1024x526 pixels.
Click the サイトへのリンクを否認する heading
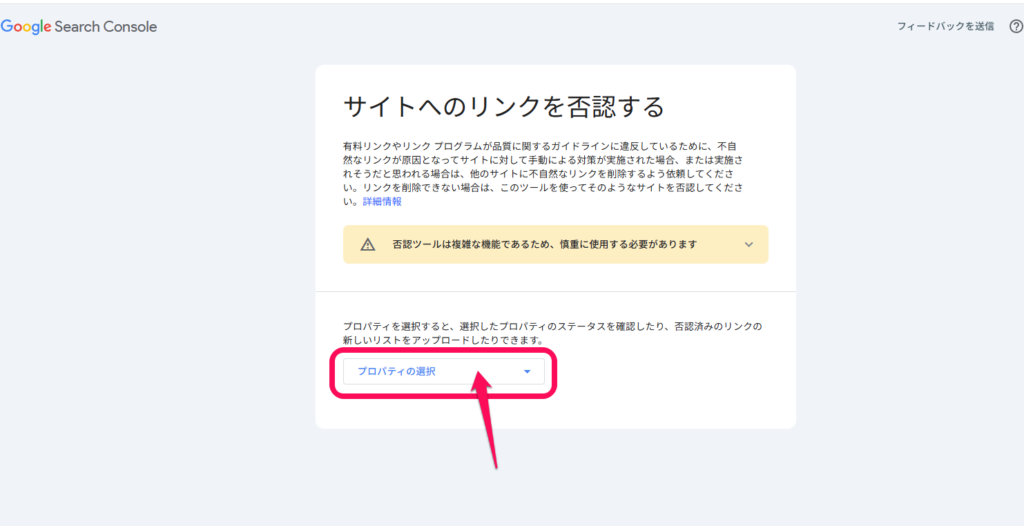503,107
